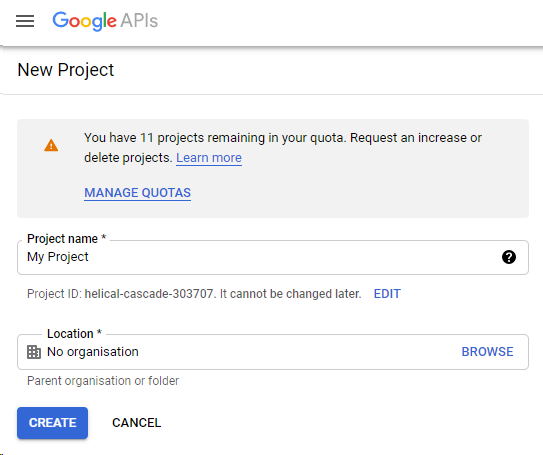
Task: Click EDIT to change project ID
Action: point(387,294)
